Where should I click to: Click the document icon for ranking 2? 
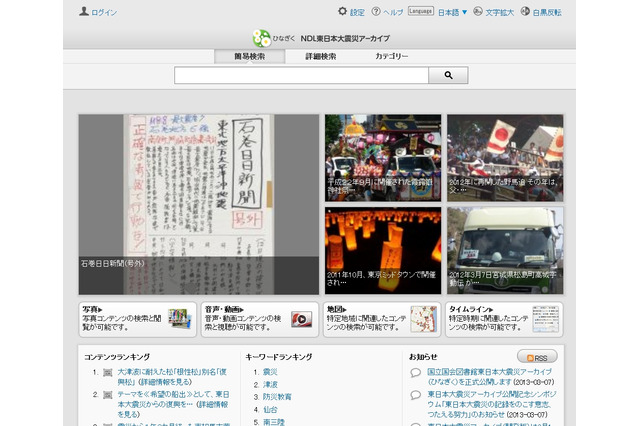pyautogui.click(x=107, y=395)
